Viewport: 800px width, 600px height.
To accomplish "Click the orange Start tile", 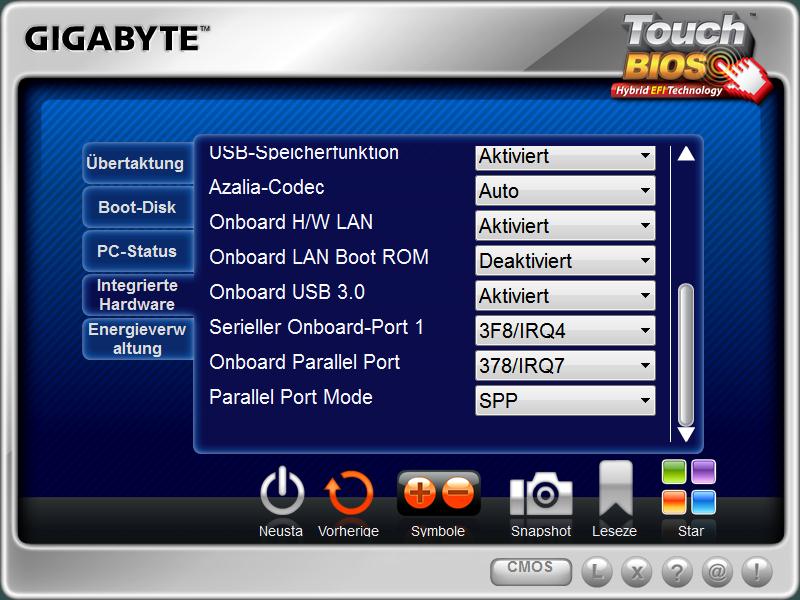I will [674, 503].
